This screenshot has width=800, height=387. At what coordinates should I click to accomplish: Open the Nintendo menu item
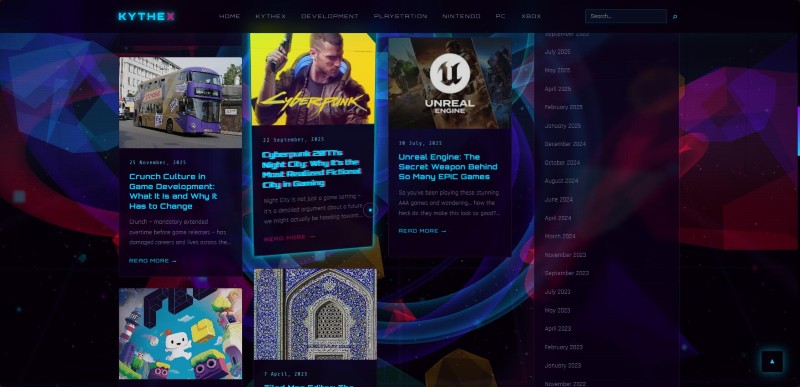[461, 16]
